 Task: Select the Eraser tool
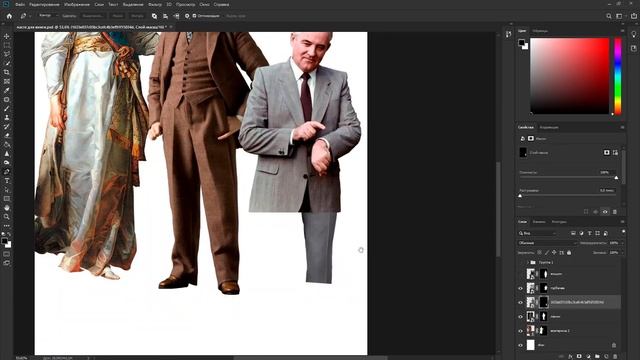[7, 136]
